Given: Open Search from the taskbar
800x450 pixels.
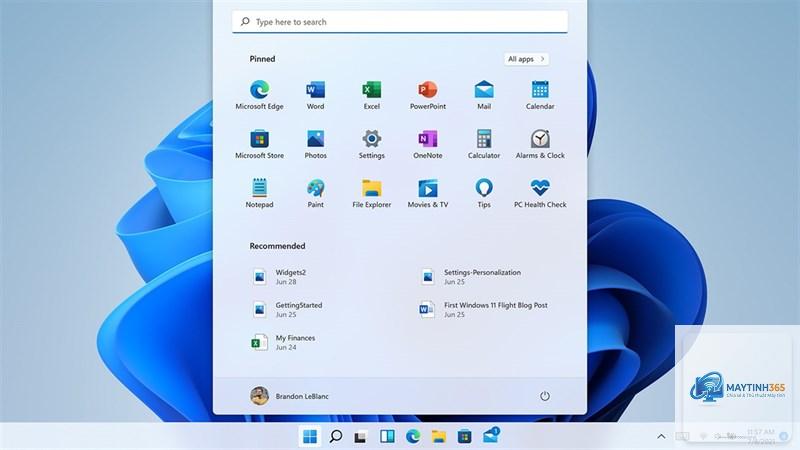Looking at the screenshot, I should coord(336,436).
